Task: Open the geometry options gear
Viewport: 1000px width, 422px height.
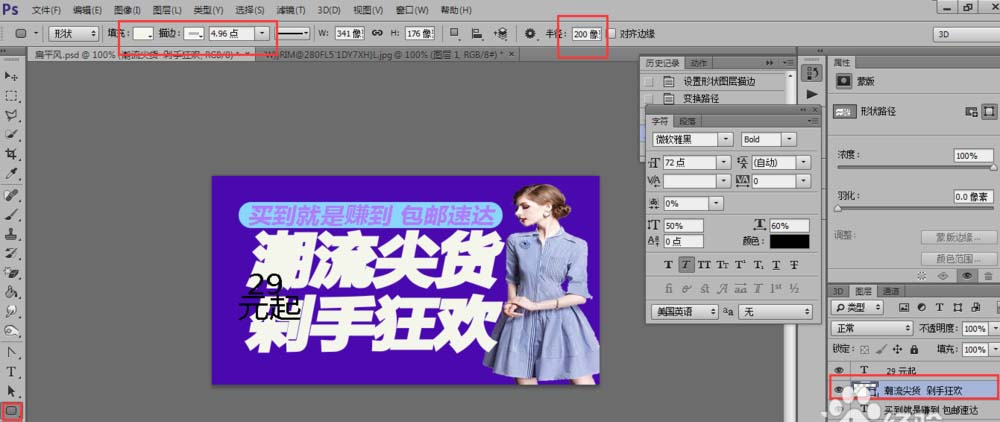Action: click(530, 33)
